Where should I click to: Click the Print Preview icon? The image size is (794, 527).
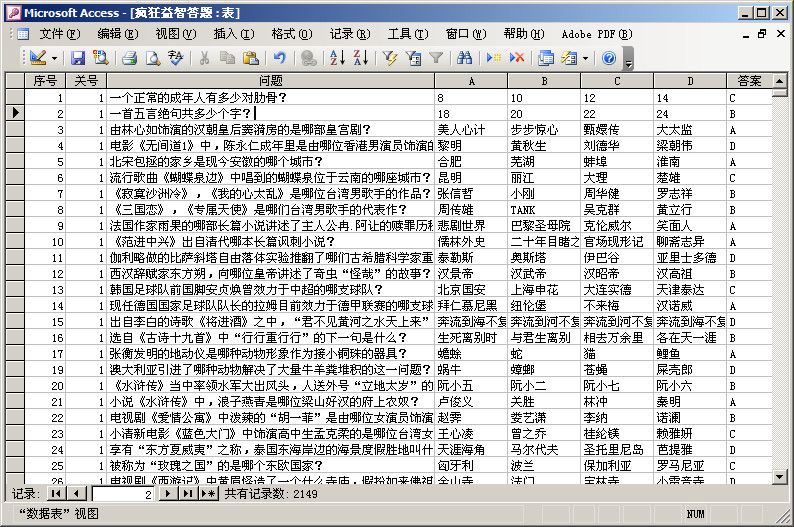[x=152, y=58]
